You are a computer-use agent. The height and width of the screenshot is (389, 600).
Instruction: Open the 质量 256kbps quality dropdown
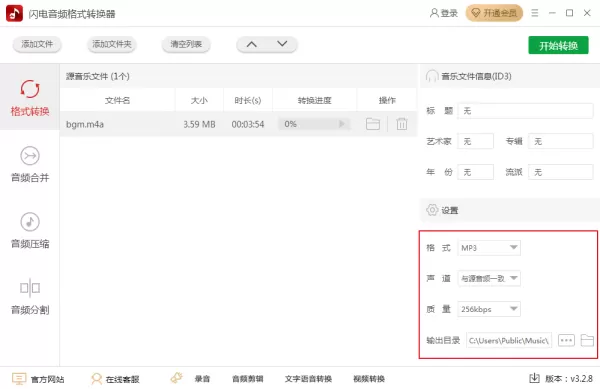(489, 309)
